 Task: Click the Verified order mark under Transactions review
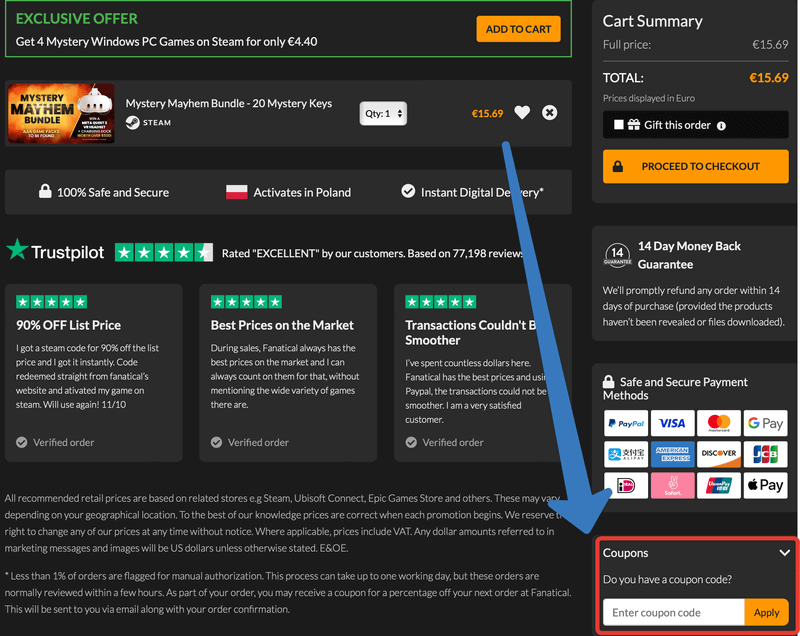444,442
